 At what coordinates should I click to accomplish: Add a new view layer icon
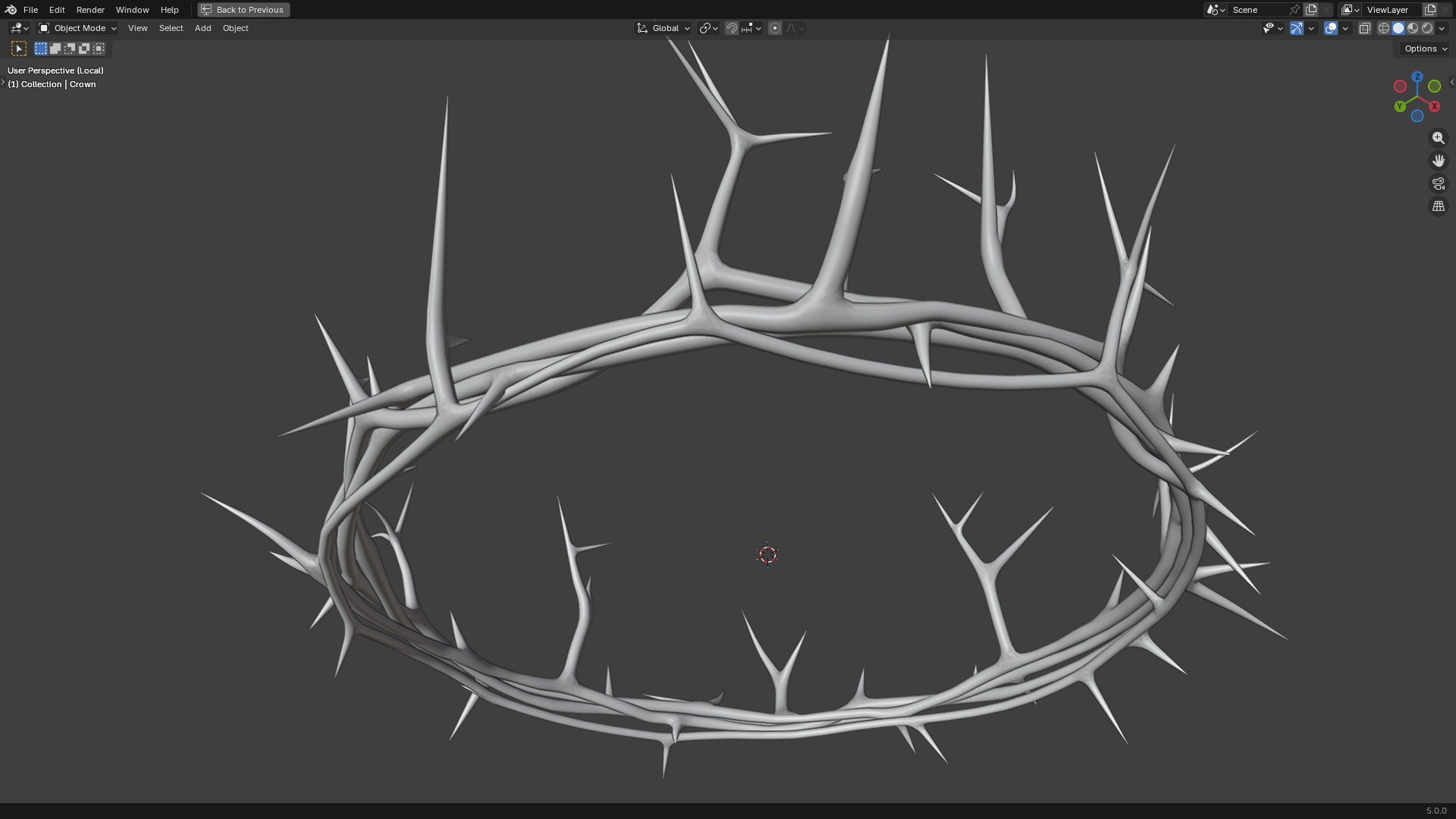pyautogui.click(x=1430, y=10)
